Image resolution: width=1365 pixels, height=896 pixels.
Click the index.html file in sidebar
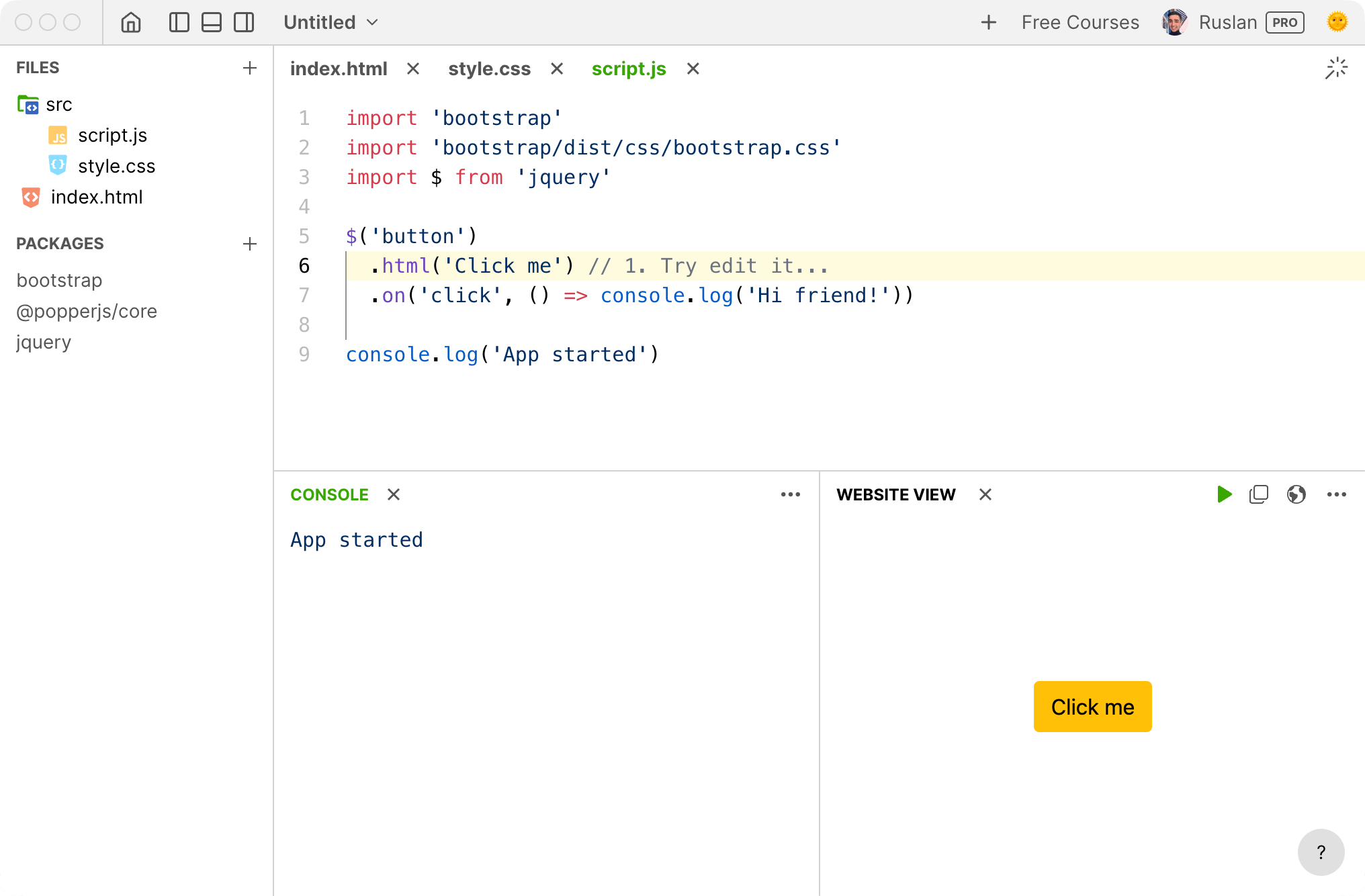97,197
